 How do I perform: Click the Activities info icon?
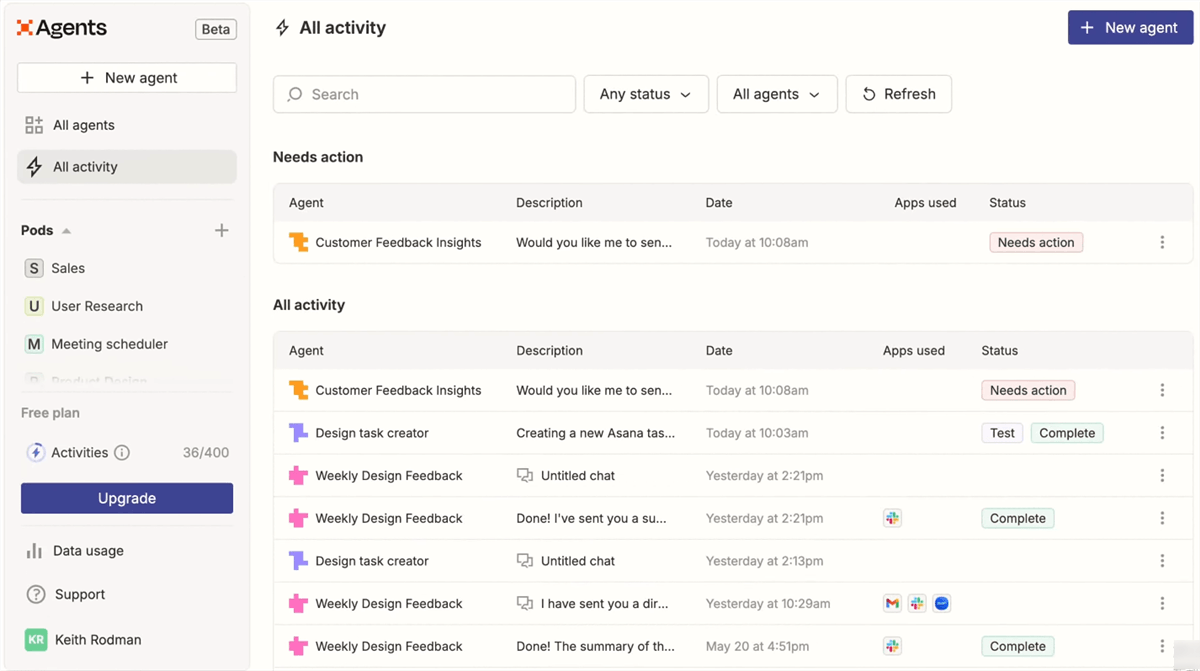(x=122, y=453)
